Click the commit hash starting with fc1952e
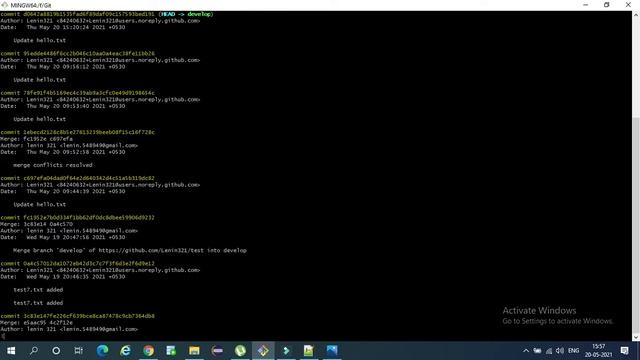Image resolution: width=640 pixels, height=360 pixels. pos(89,218)
